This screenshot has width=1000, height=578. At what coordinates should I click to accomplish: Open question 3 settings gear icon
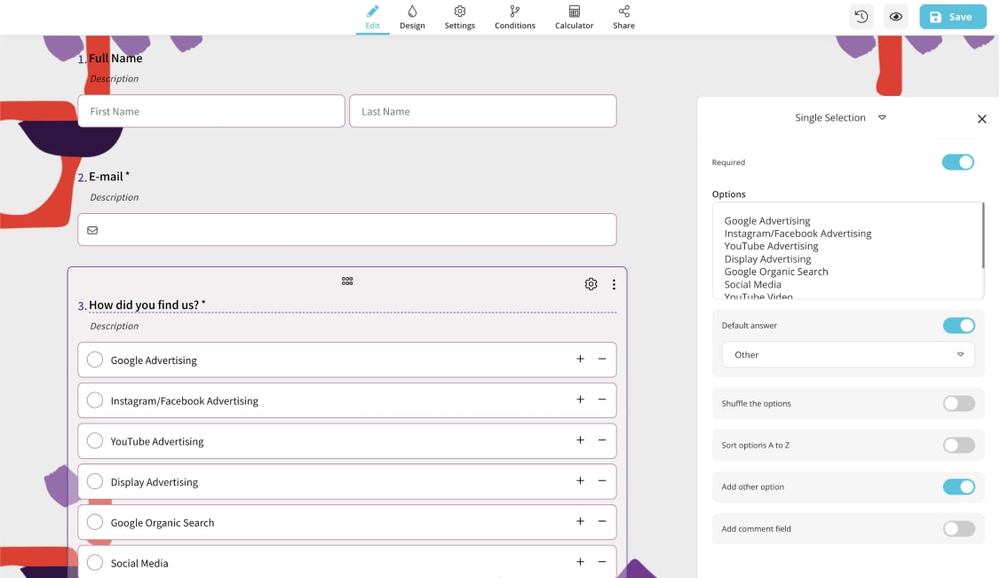click(591, 284)
